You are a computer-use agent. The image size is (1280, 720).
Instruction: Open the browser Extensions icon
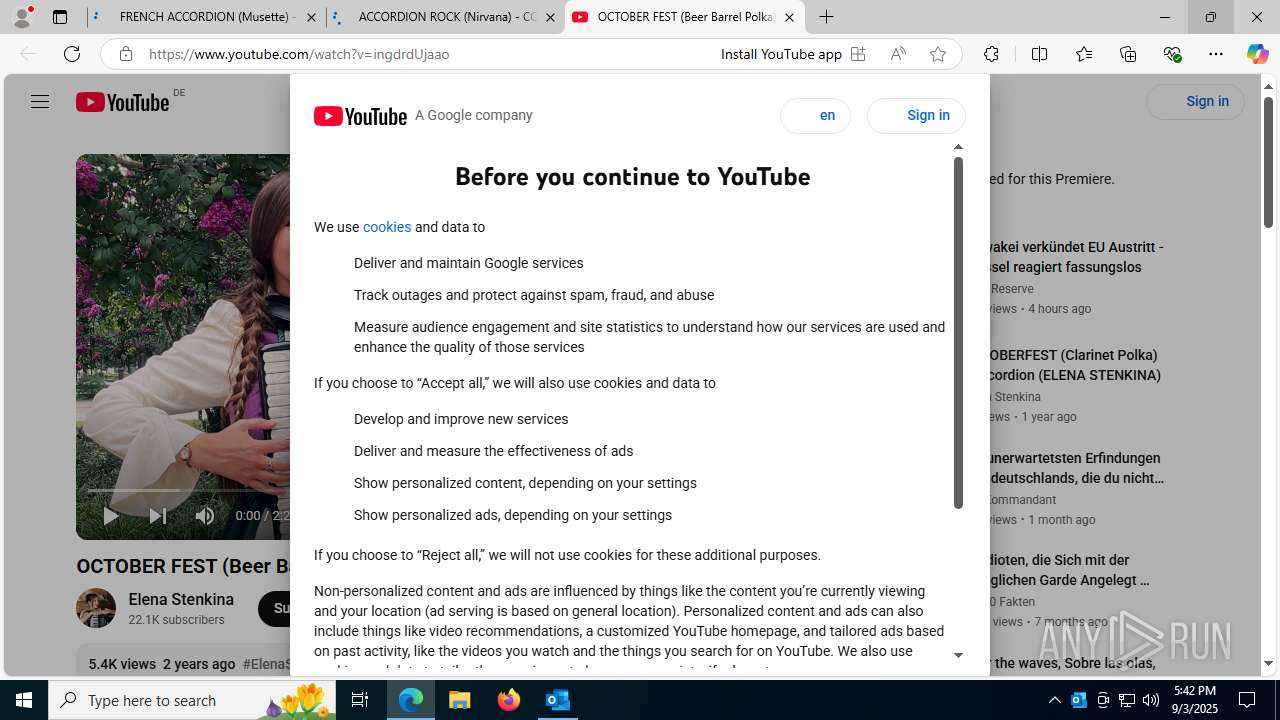[991, 54]
